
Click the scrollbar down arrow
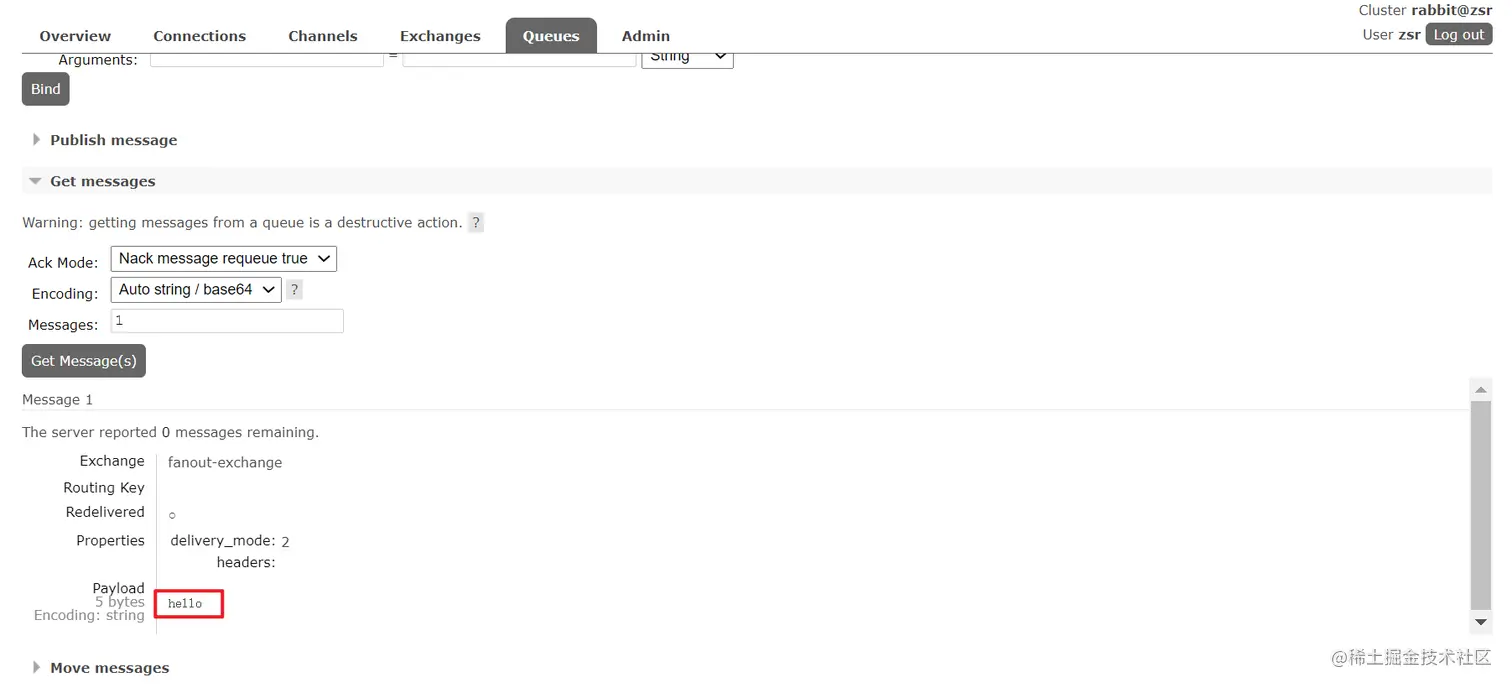[1482, 622]
